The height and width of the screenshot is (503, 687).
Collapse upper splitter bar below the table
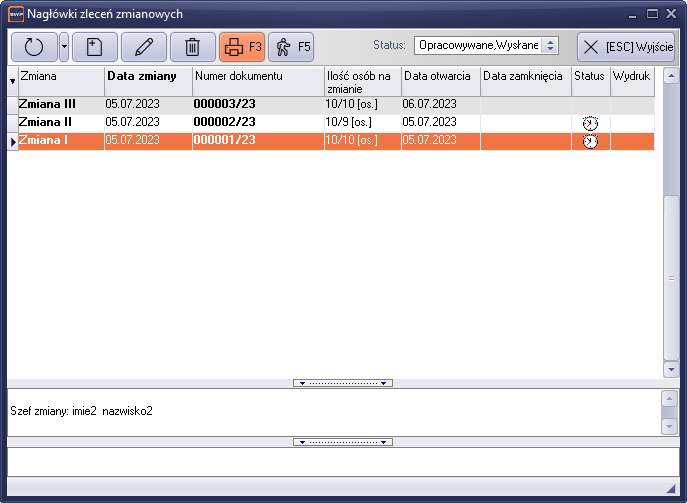pos(343,383)
